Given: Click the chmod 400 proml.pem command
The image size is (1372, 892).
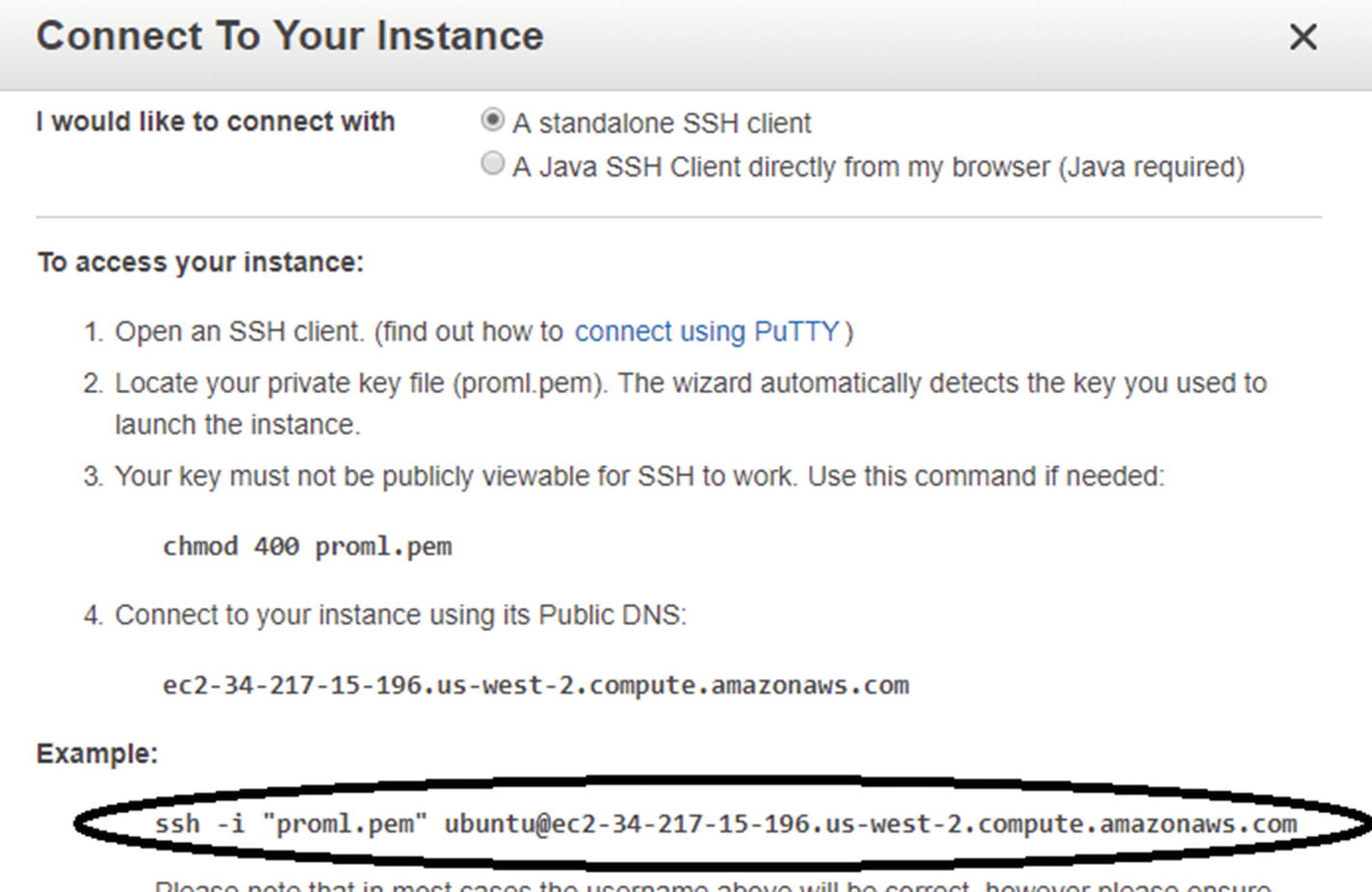Looking at the screenshot, I should (307, 546).
